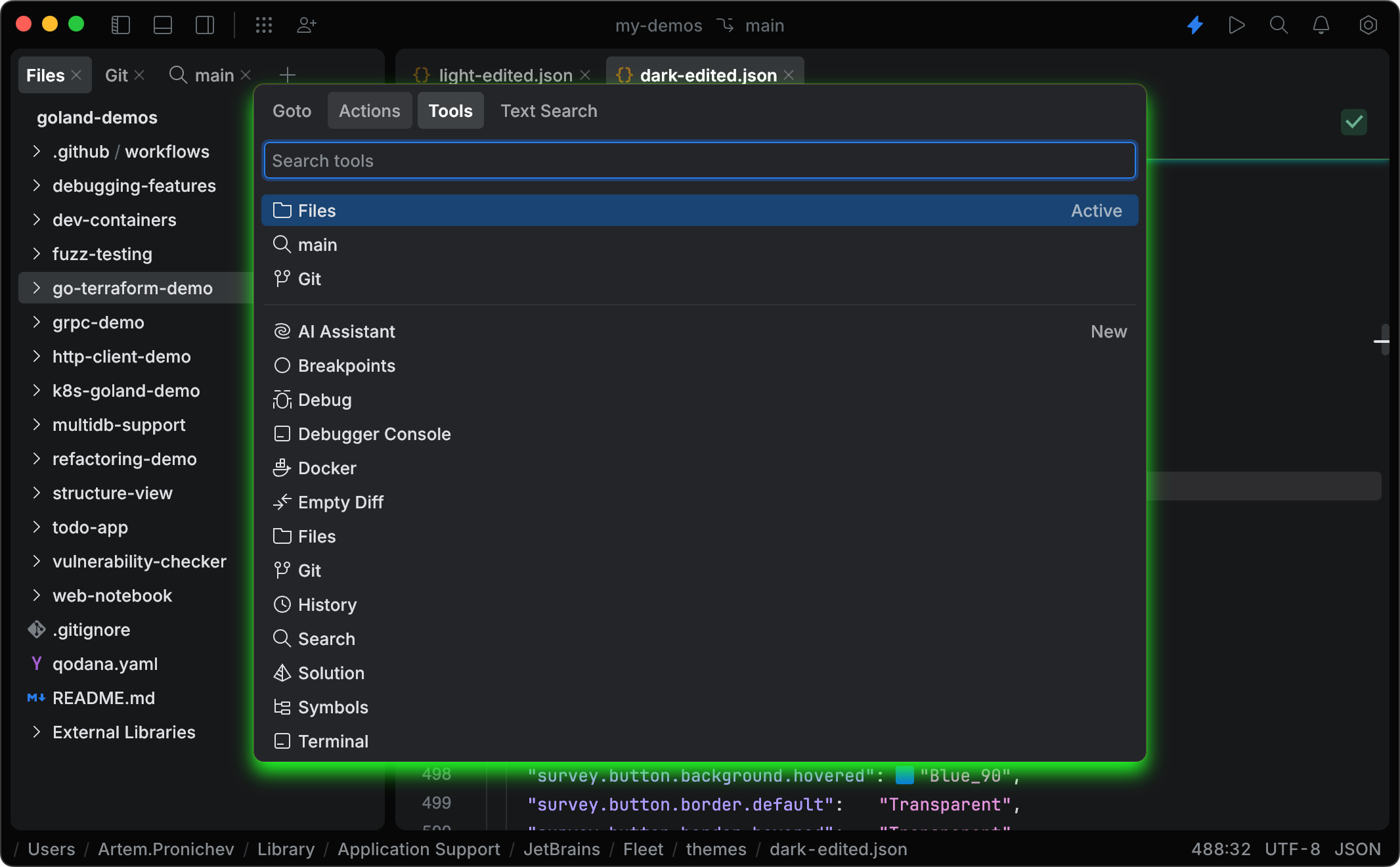Toggle the bottom panel visibility
1400x867 pixels.
click(162, 25)
